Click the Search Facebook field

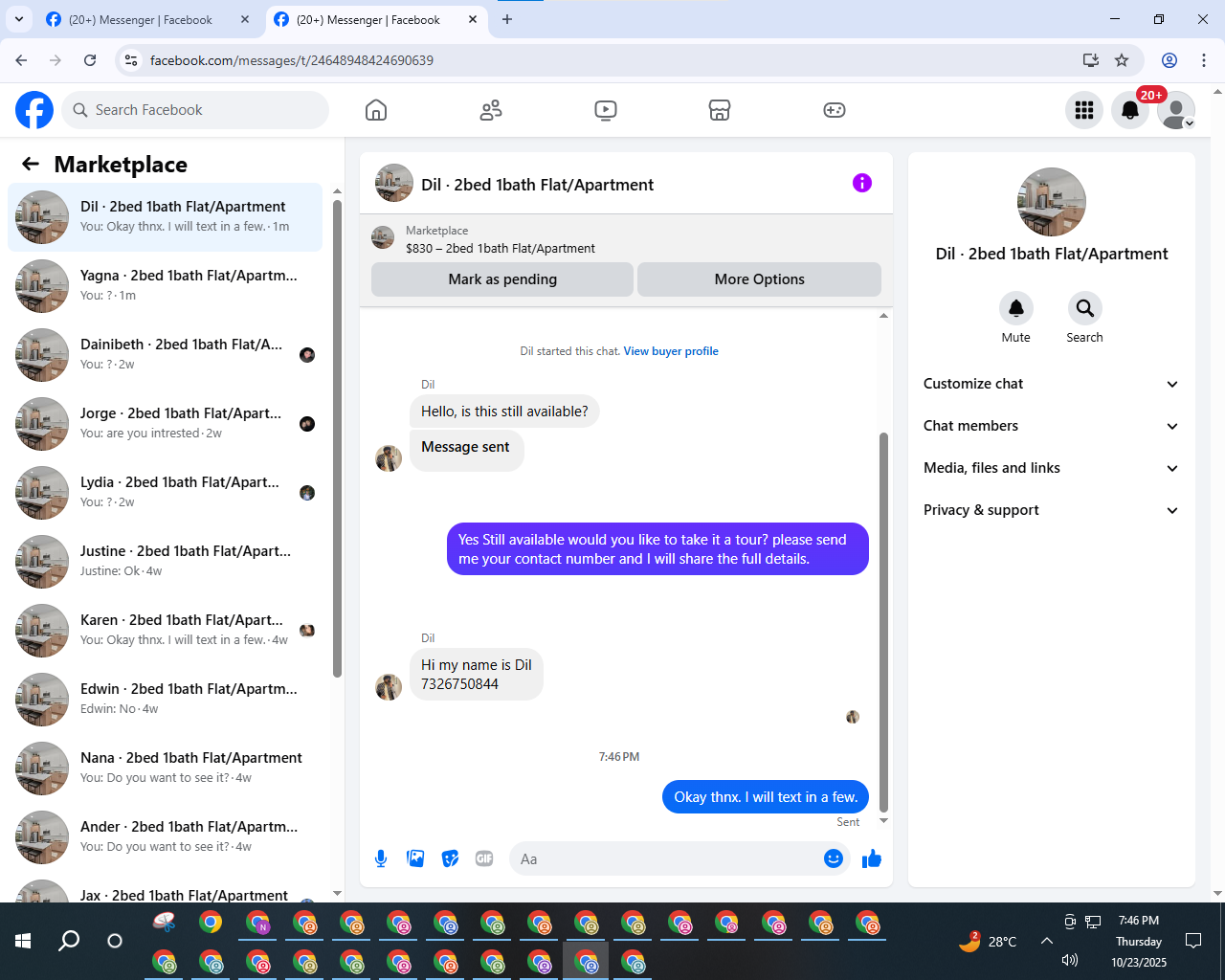coord(195,110)
